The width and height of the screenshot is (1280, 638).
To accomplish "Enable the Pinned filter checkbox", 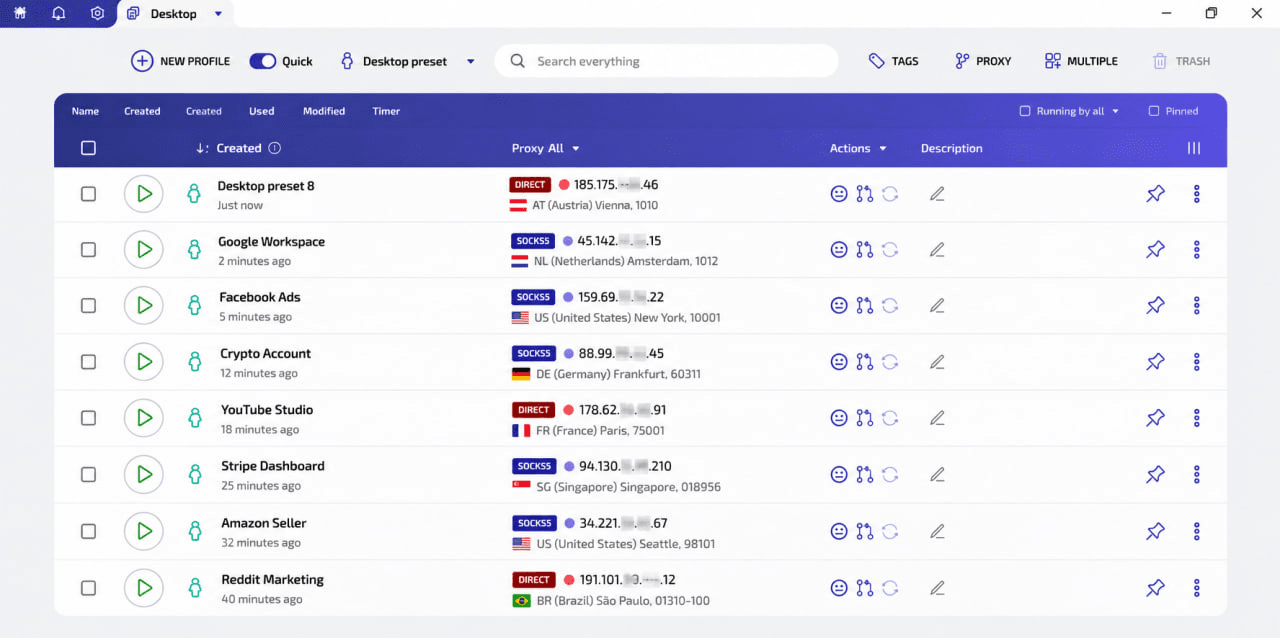I will (x=1154, y=111).
